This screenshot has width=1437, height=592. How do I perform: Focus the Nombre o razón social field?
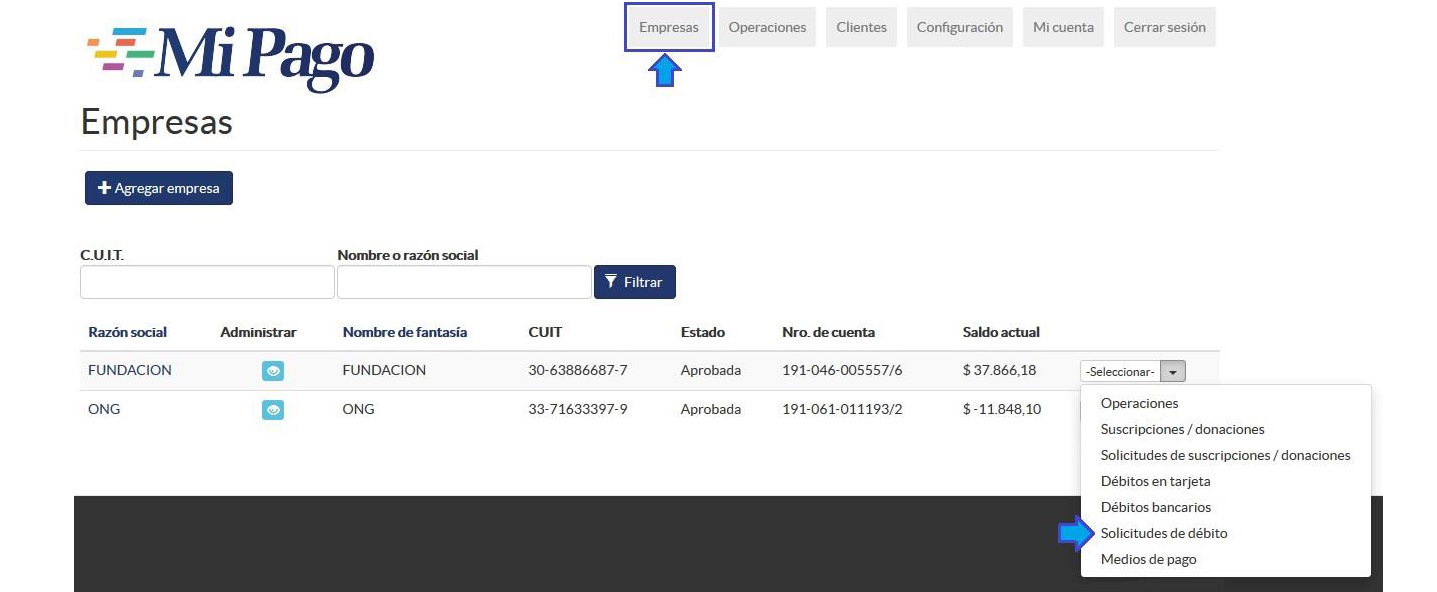(464, 282)
